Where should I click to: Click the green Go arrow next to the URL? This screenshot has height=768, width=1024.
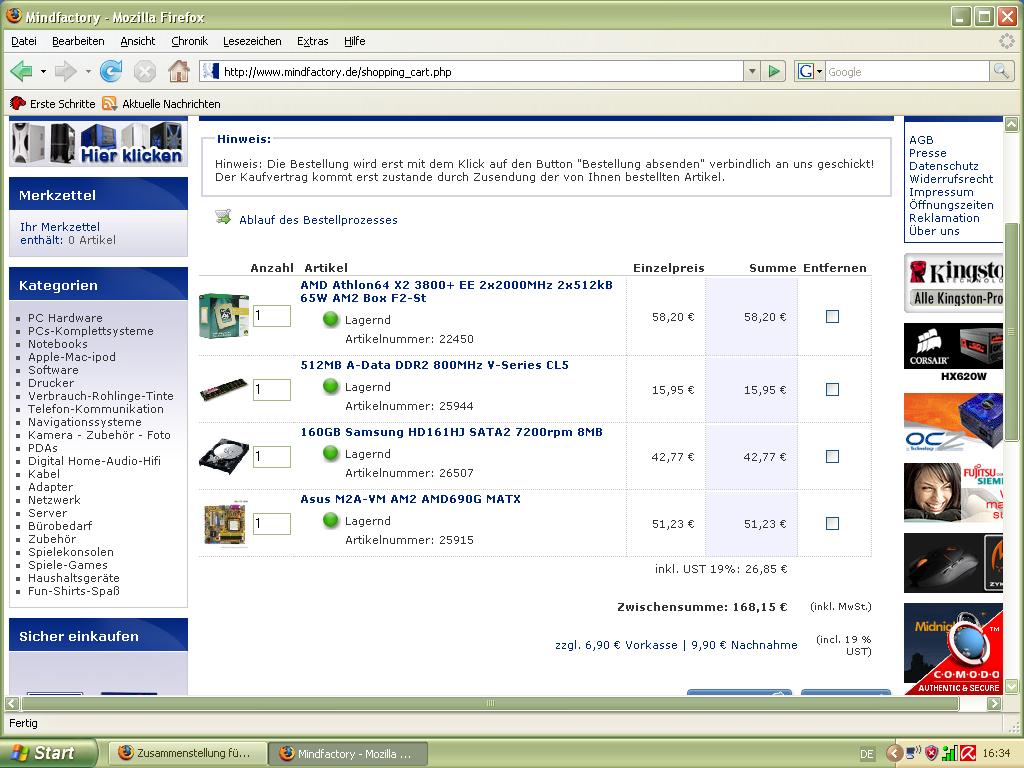(774, 71)
